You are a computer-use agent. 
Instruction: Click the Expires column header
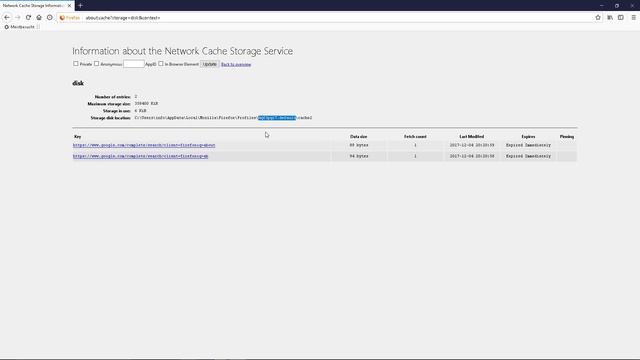click(x=528, y=137)
